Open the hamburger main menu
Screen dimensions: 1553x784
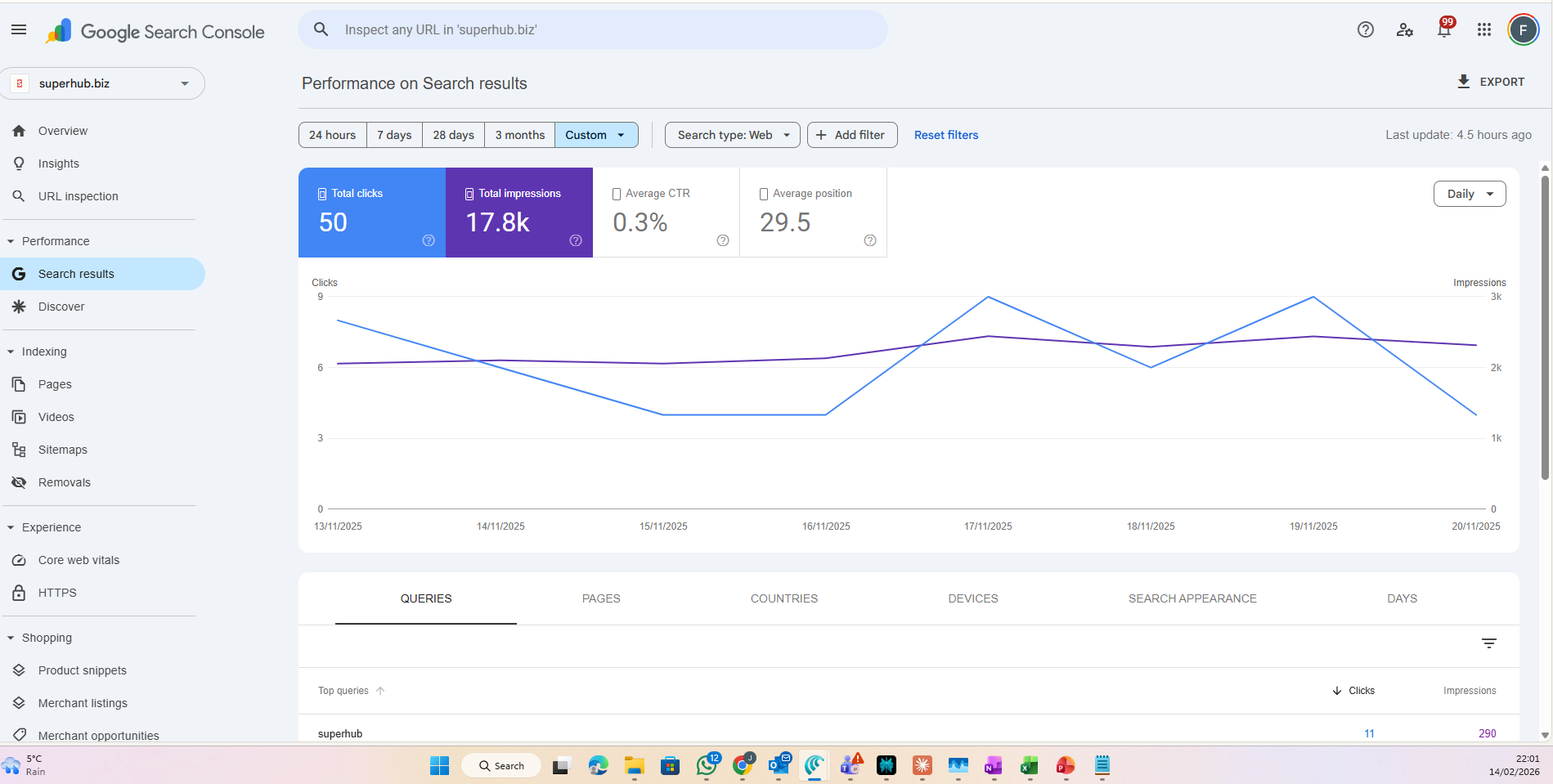pos(19,30)
